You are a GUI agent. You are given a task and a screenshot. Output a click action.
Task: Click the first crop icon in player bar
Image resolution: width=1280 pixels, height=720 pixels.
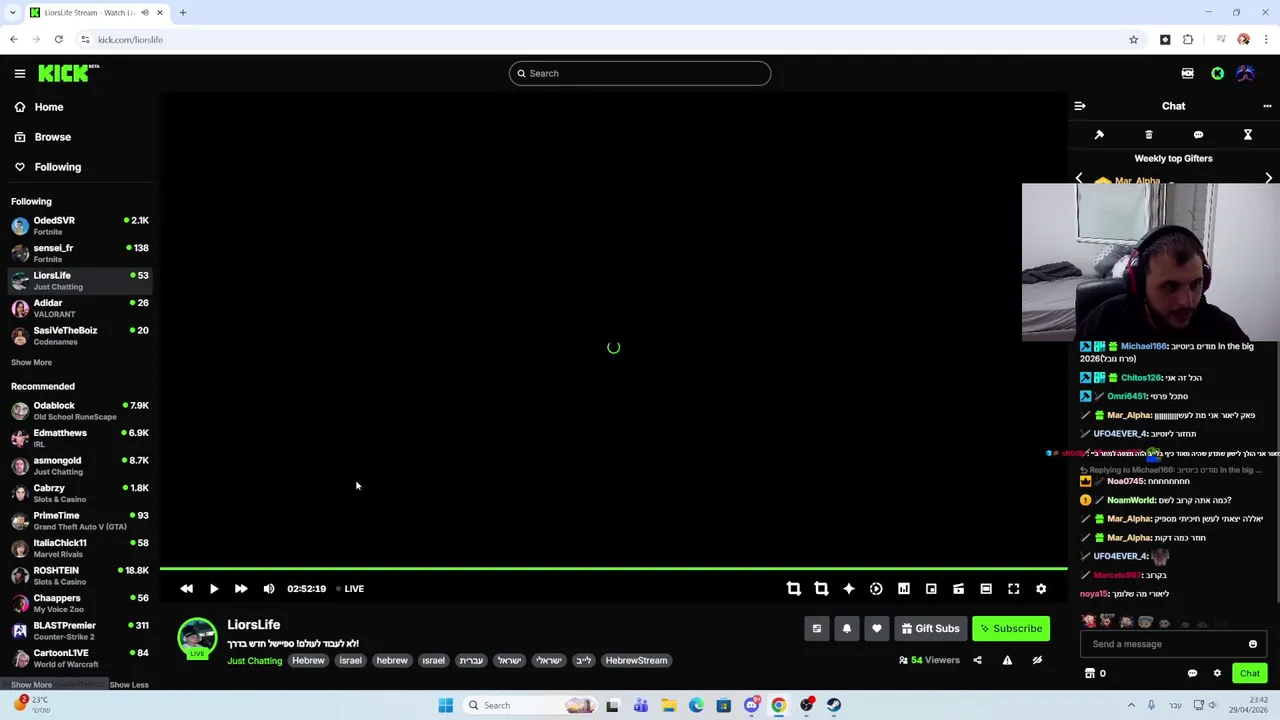click(794, 589)
